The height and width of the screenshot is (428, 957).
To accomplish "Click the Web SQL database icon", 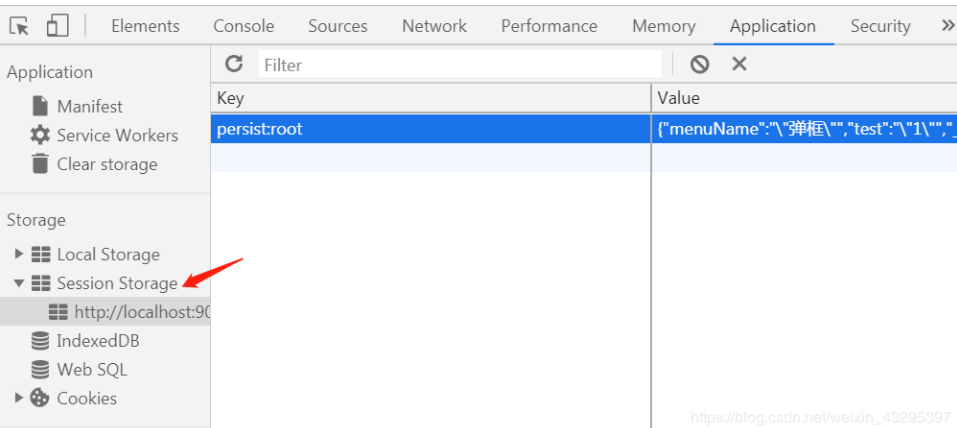I will [x=40, y=370].
